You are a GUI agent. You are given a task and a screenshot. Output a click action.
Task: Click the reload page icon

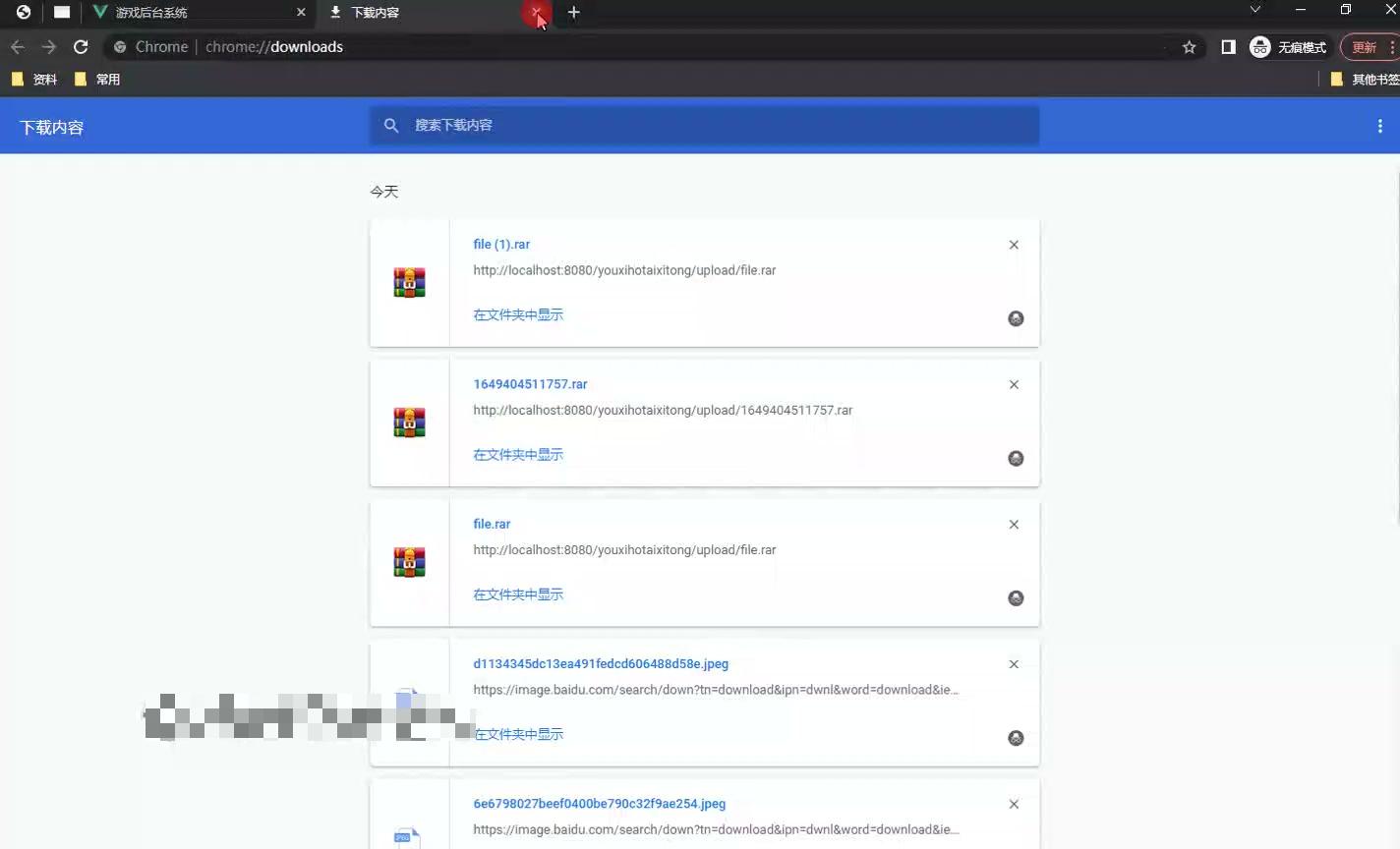click(82, 46)
